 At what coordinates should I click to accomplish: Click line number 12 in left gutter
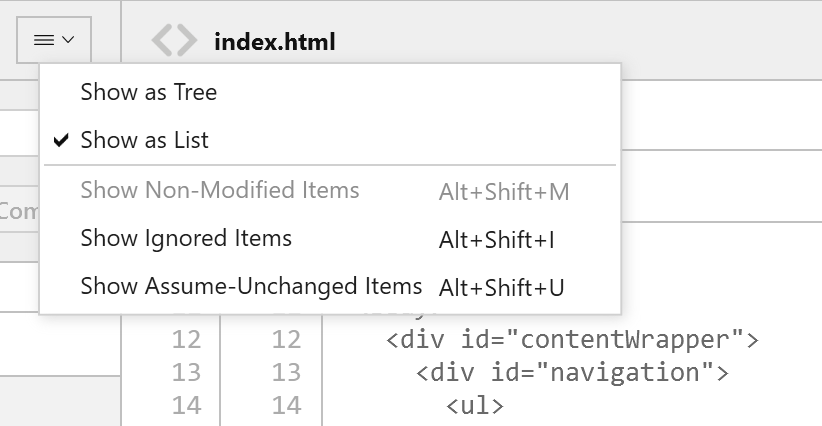point(186,340)
